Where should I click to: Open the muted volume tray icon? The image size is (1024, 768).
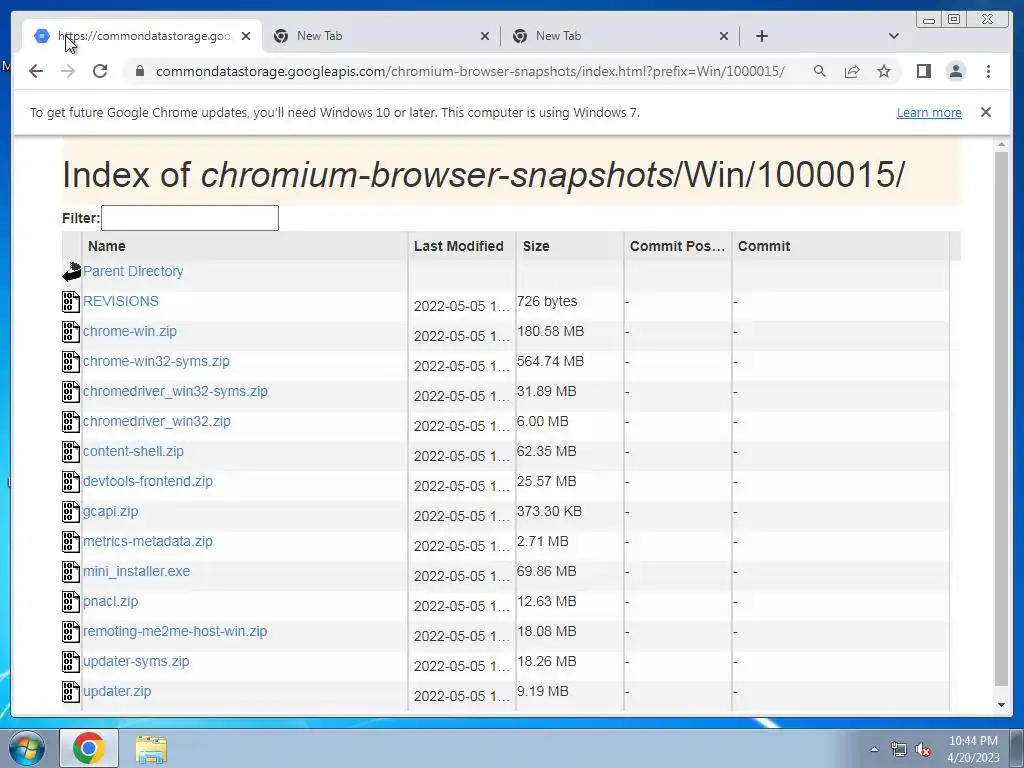pyautogui.click(x=923, y=750)
